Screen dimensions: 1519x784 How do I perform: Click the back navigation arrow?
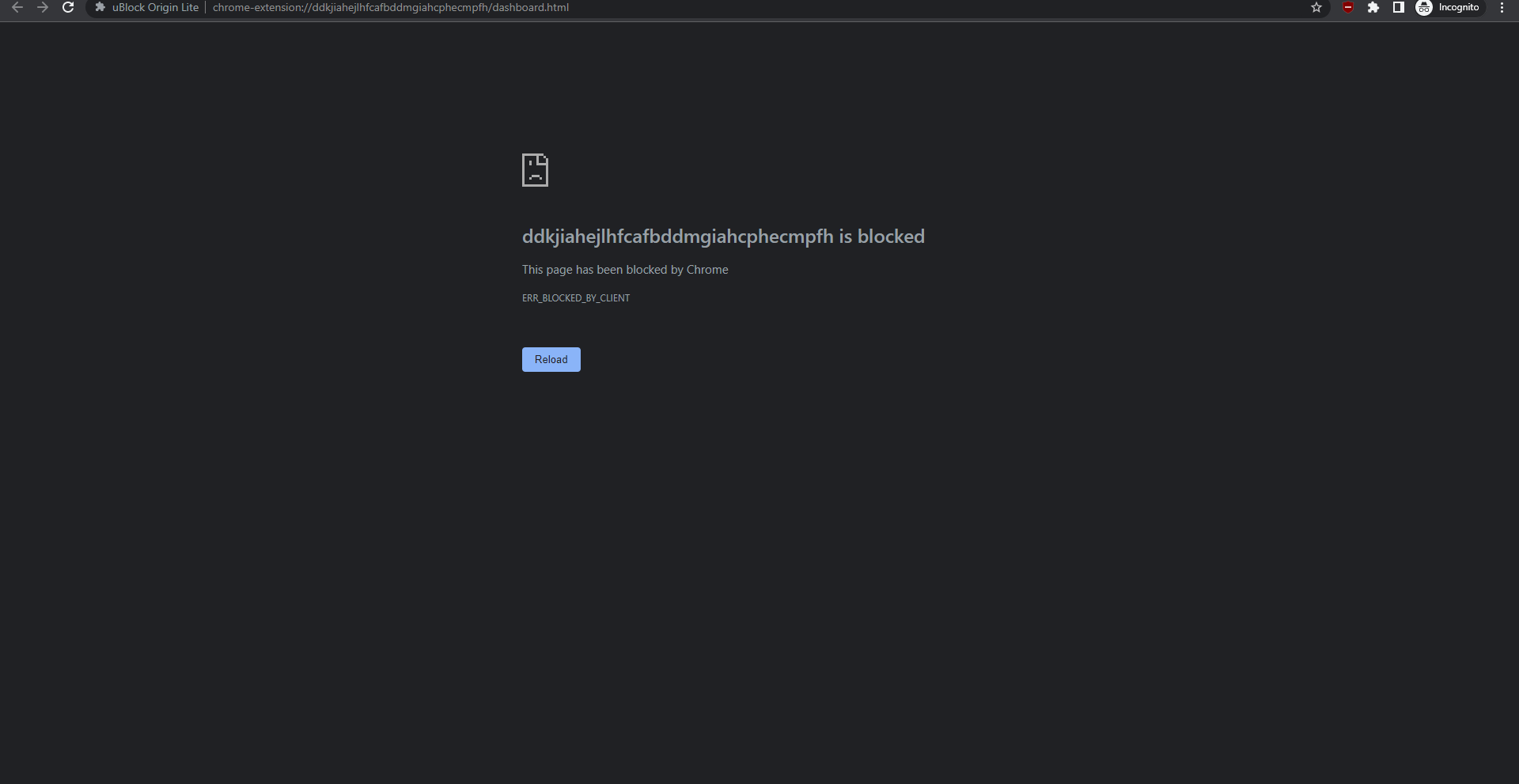tap(17, 8)
